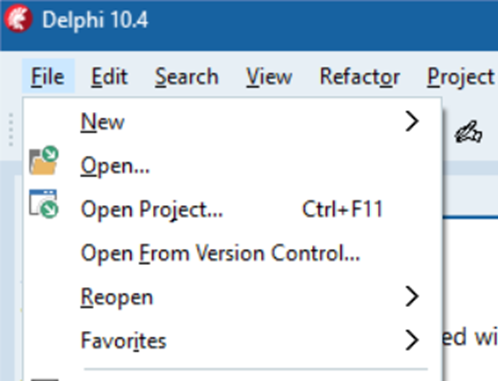Close the open File menu
This screenshot has width=498, height=381.
[x=48, y=76]
